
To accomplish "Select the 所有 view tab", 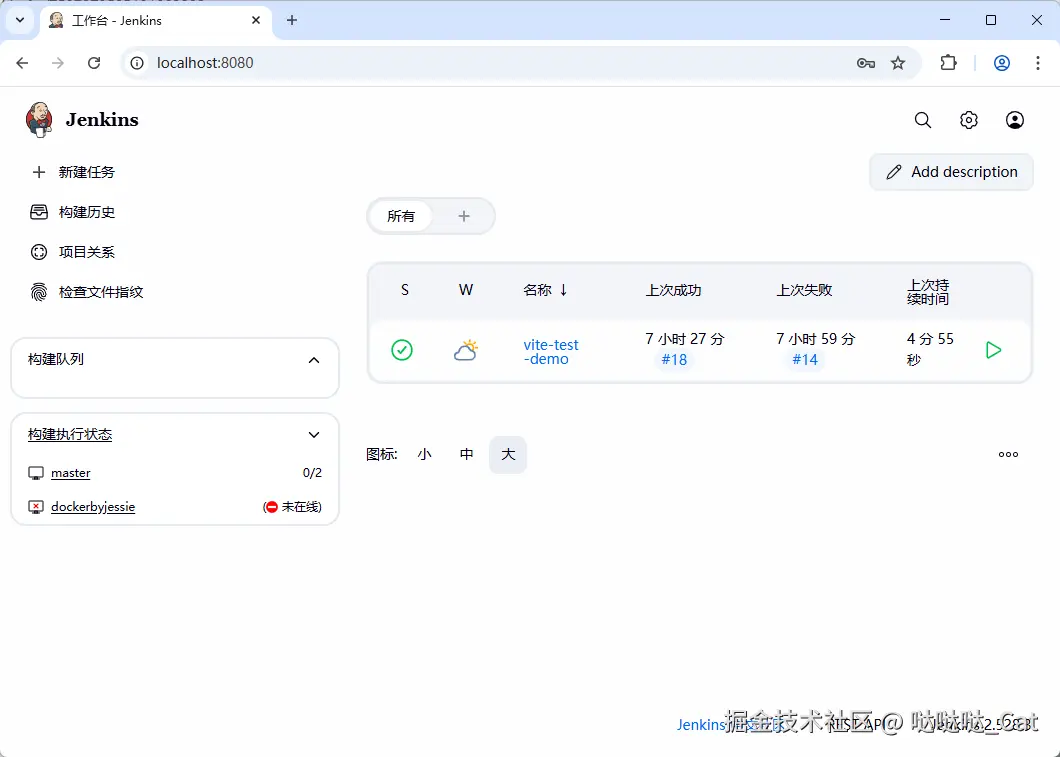I will pos(401,216).
